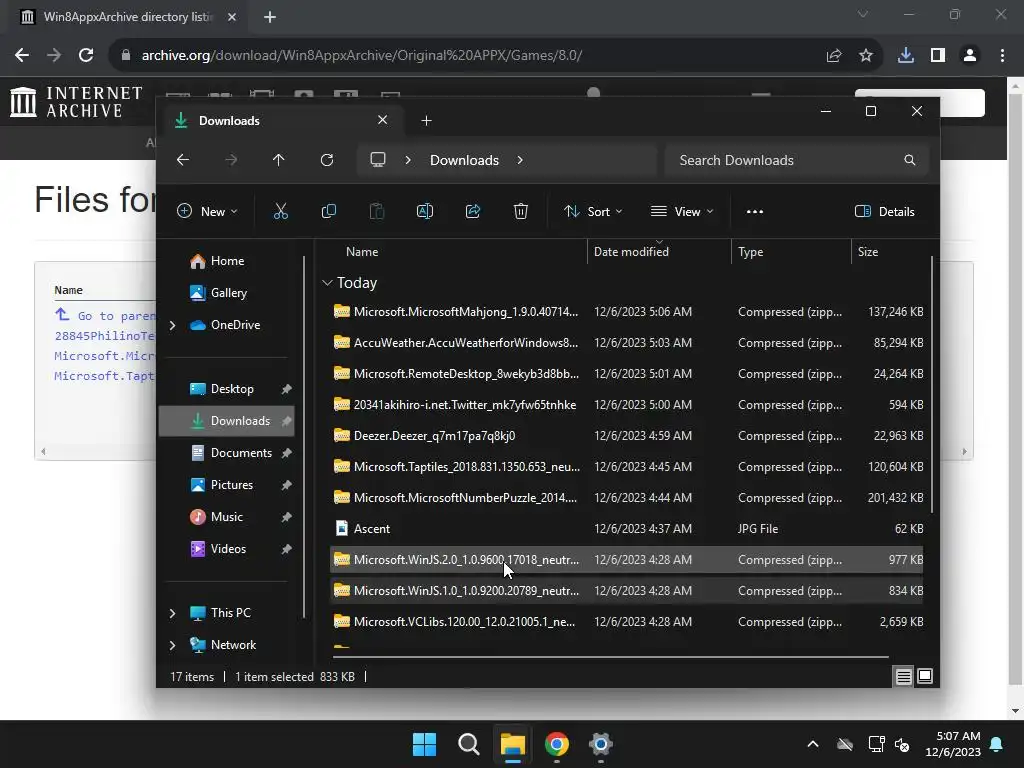Bookmark this page with the star icon
Image resolution: width=1024 pixels, height=768 pixels.
point(865,56)
